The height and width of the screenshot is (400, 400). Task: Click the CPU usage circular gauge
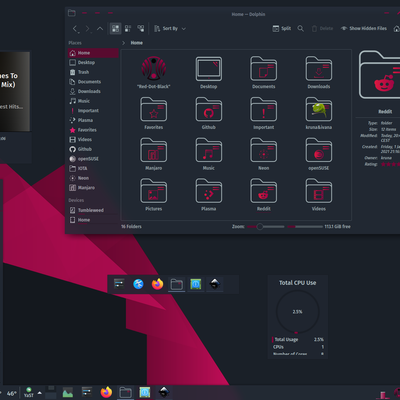pos(297,312)
